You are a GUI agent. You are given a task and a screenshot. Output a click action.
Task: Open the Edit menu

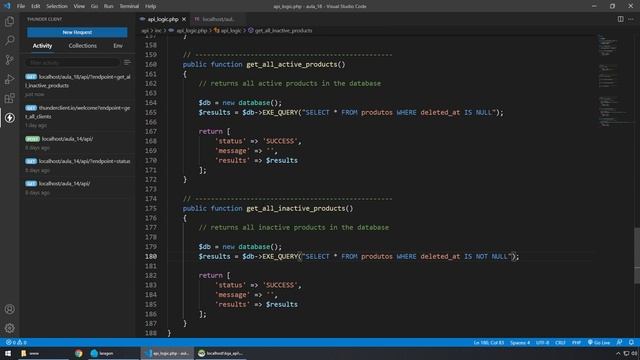click(x=36, y=6)
